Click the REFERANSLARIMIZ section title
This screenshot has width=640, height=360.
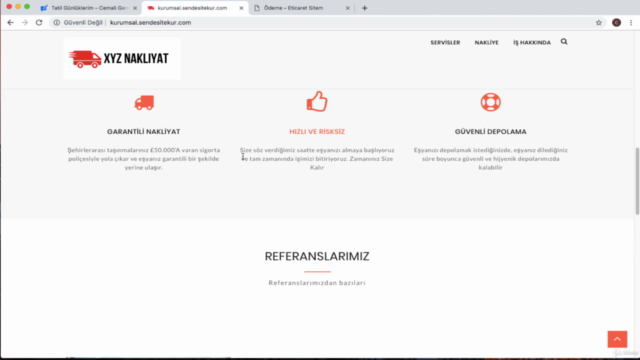click(x=317, y=256)
